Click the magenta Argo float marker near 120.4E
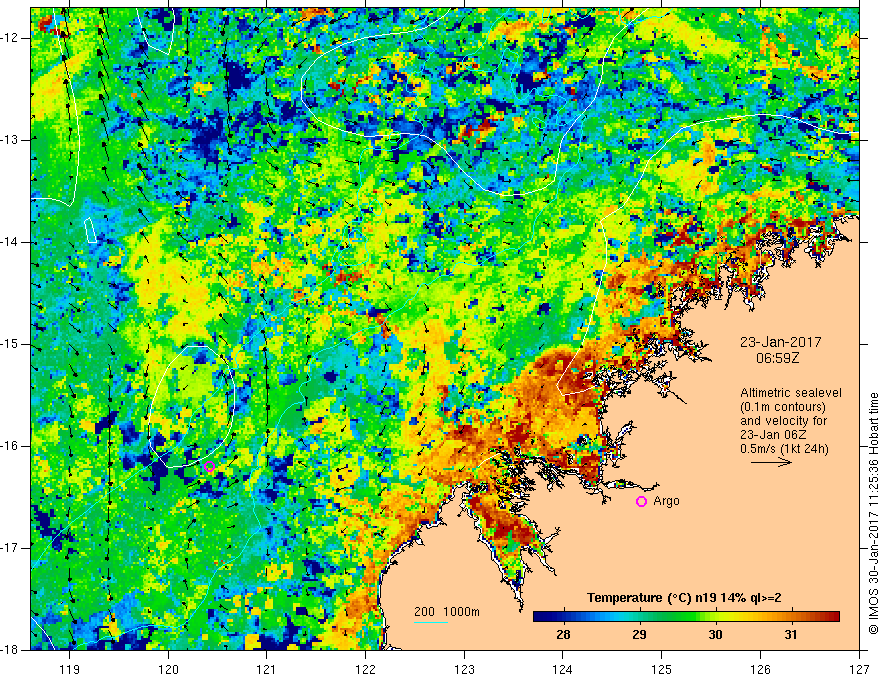Viewport: 880px width, 680px height. pos(209,466)
